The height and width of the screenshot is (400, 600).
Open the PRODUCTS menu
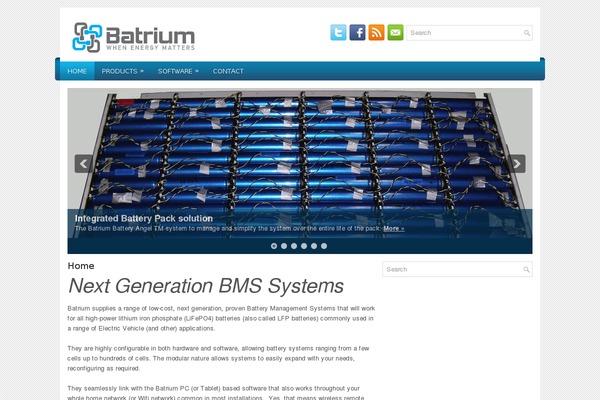[x=122, y=71]
